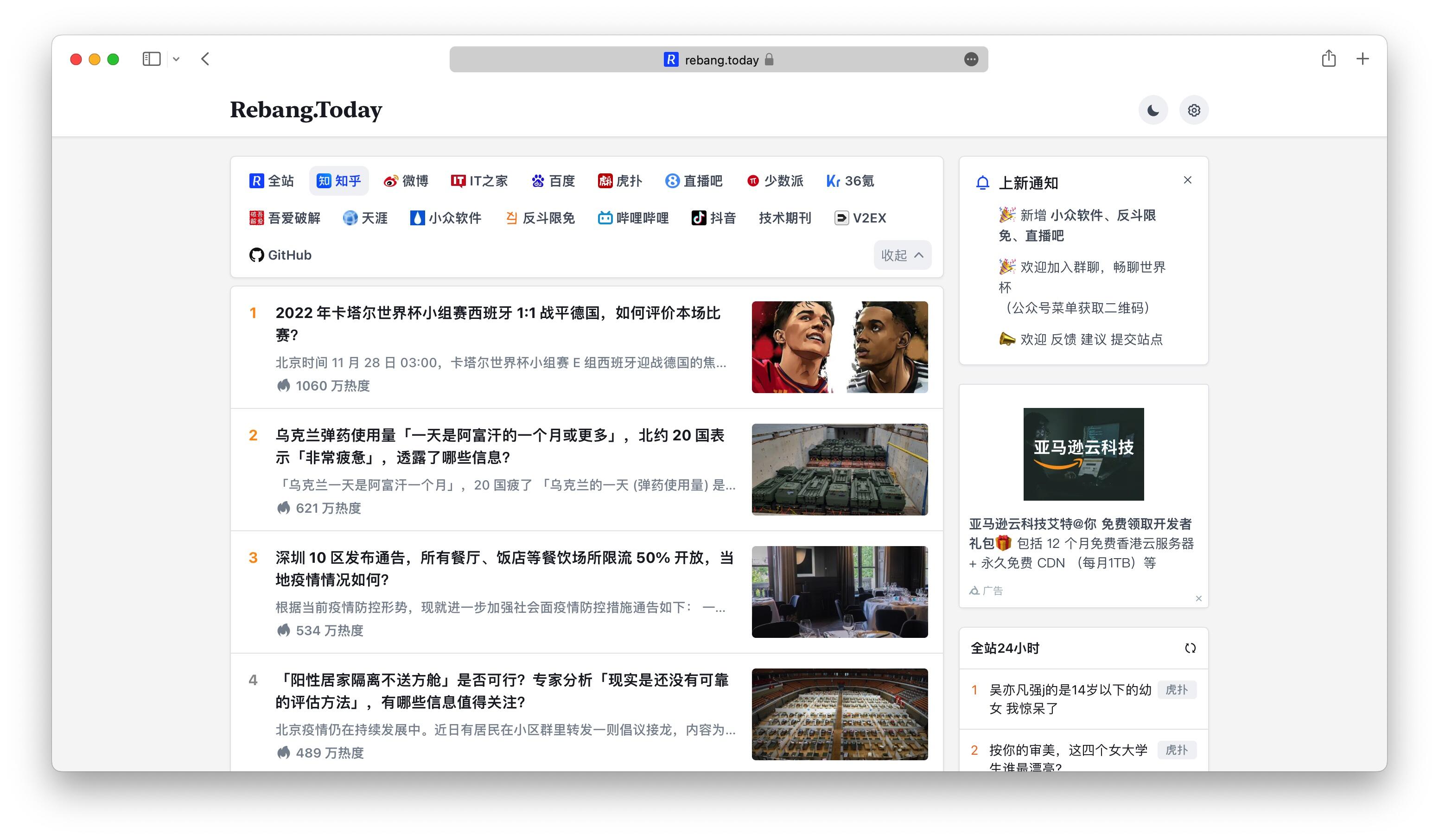Dismiss the Amazon cloud advertisement
1439x840 pixels.
click(1198, 598)
